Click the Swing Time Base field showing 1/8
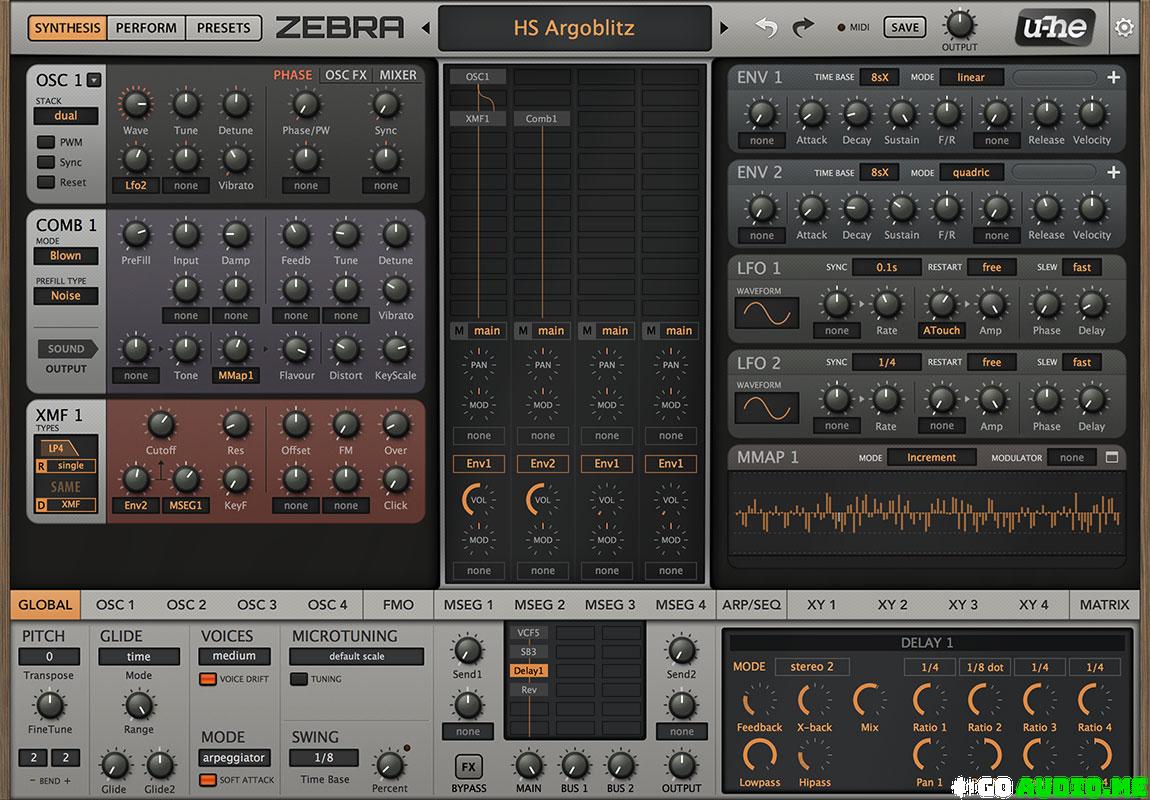The width and height of the screenshot is (1150, 800). click(323, 757)
